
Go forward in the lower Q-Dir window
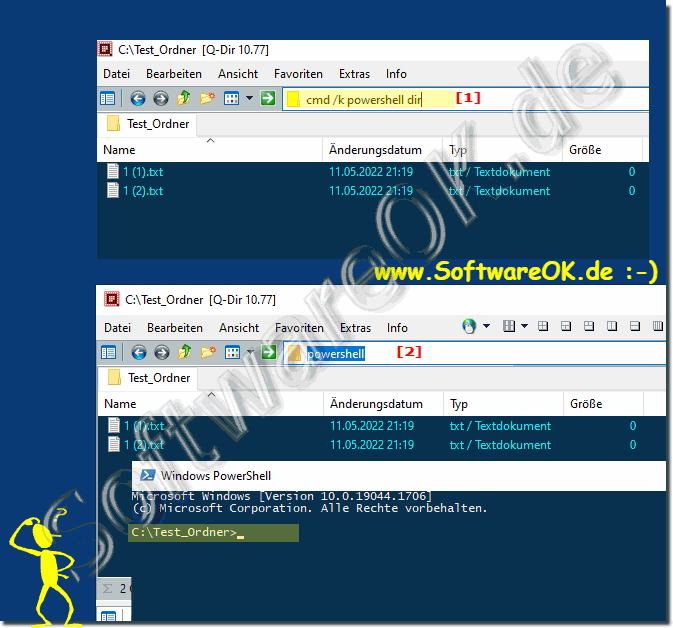click(162, 353)
